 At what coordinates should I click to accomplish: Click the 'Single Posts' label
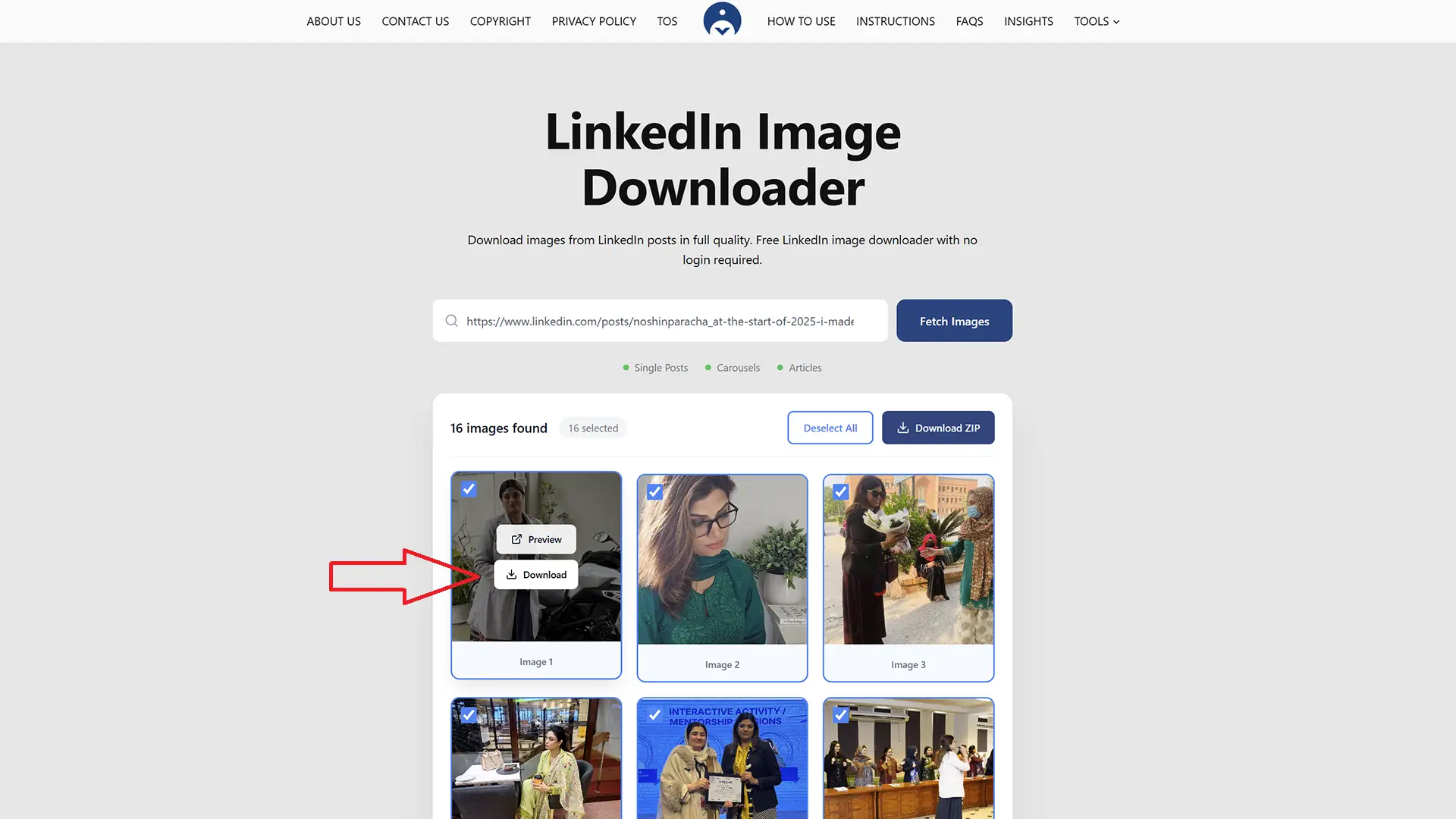click(x=661, y=368)
